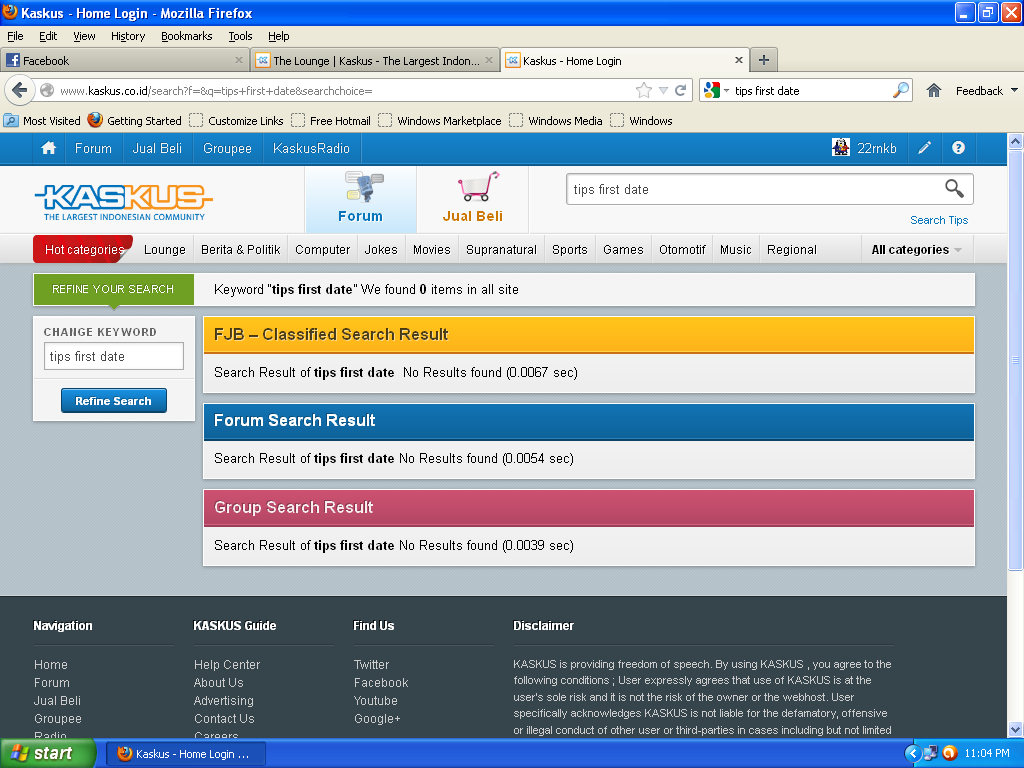This screenshot has width=1024, height=768.
Task: Click scrollbar up arrow
Action: tap(1015, 141)
